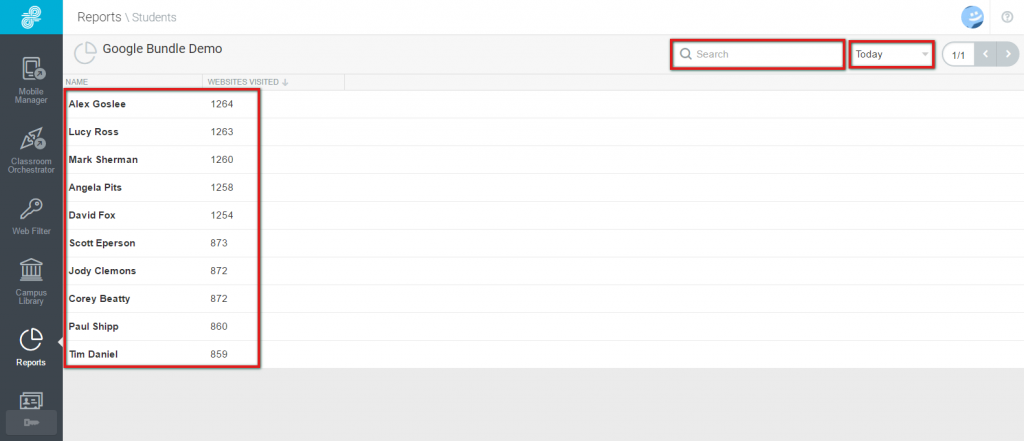Screen dimensions: 1024x441
Task: Click the ID card icon in the sidebar
Action: click(x=31, y=400)
